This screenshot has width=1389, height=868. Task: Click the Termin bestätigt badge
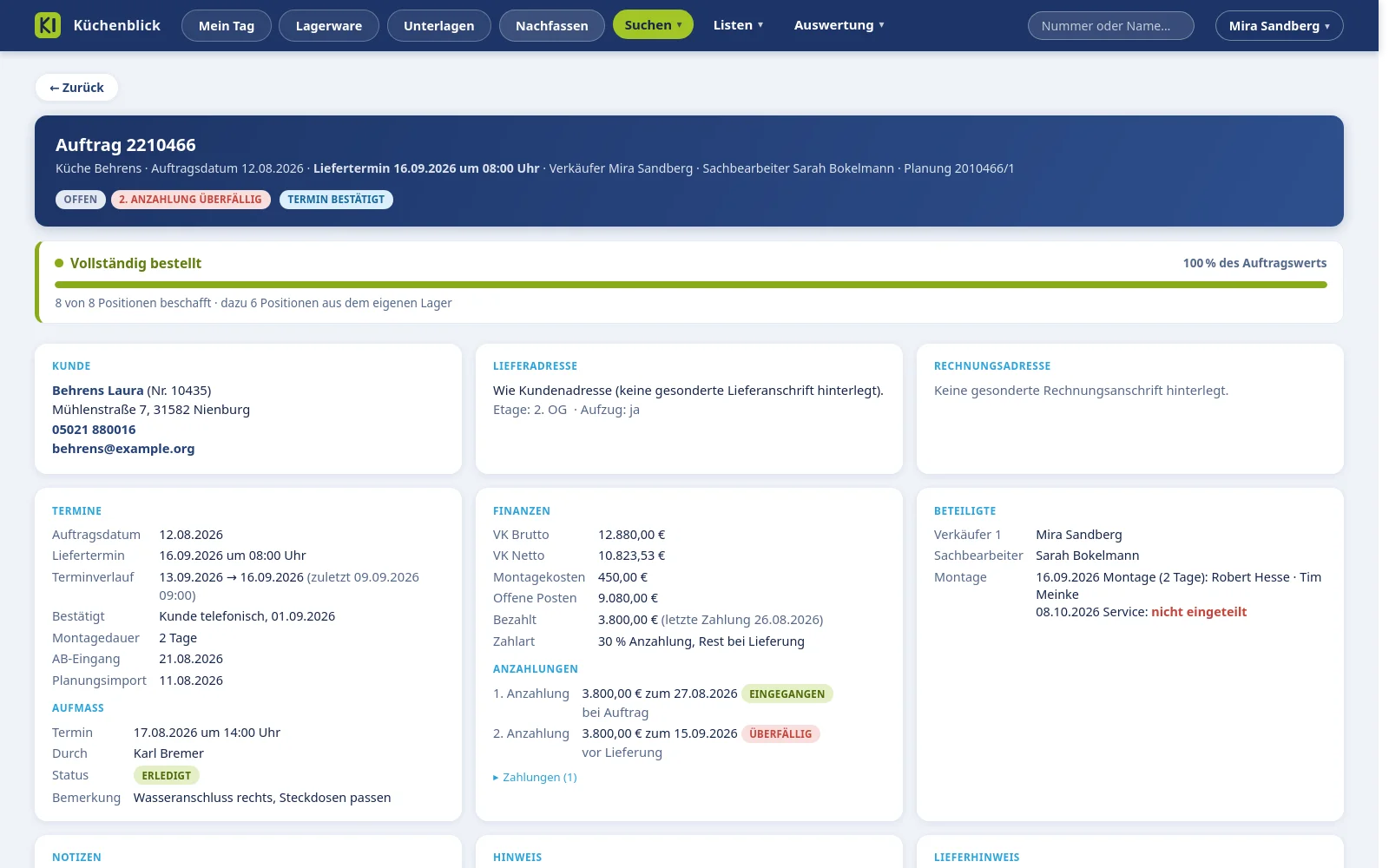tap(336, 200)
